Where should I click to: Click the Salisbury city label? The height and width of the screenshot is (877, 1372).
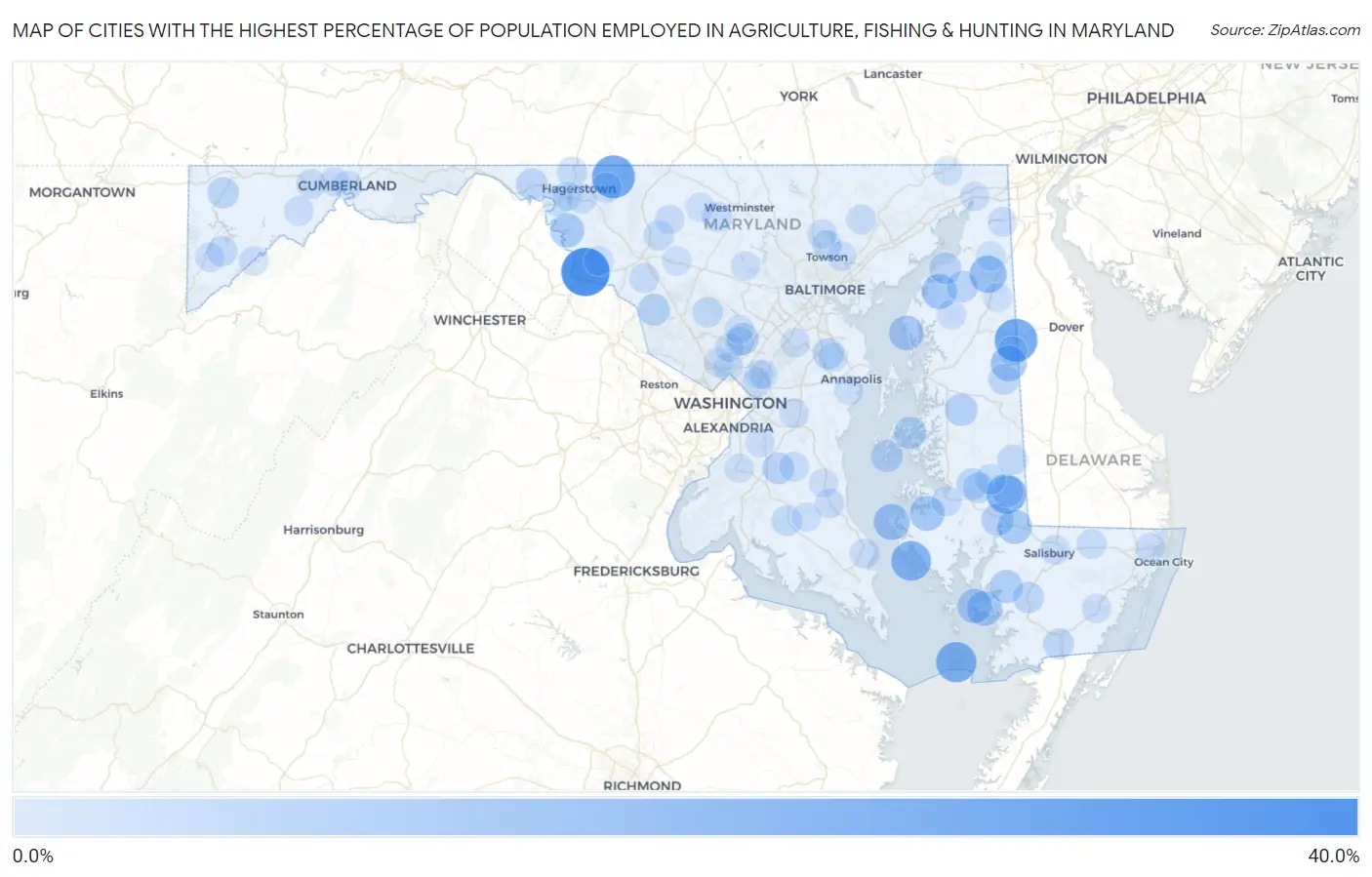coord(1049,553)
